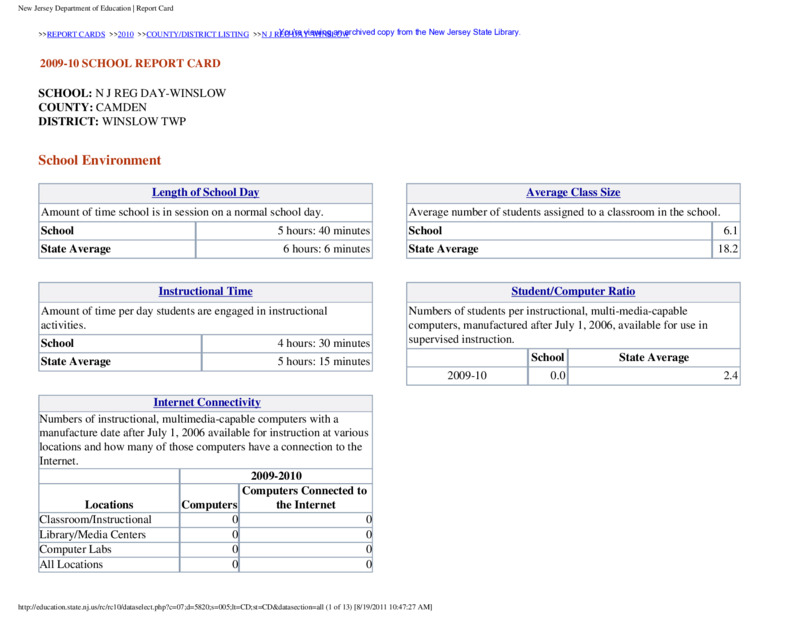Select the school class size value 6.1
This screenshot has width=800, height=618.
[x=730, y=231]
